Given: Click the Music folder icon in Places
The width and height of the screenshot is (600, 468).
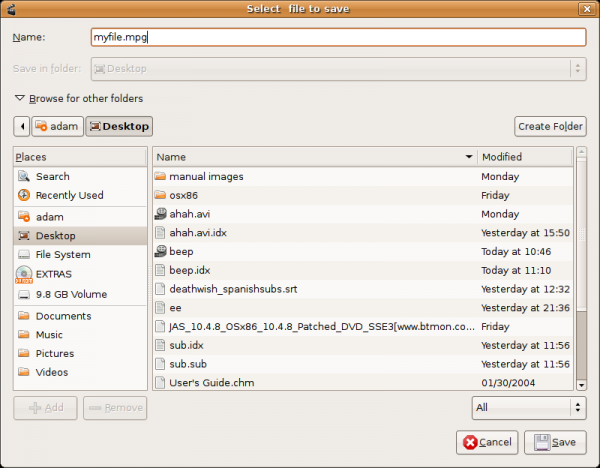Looking at the screenshot, I should 24,335.
